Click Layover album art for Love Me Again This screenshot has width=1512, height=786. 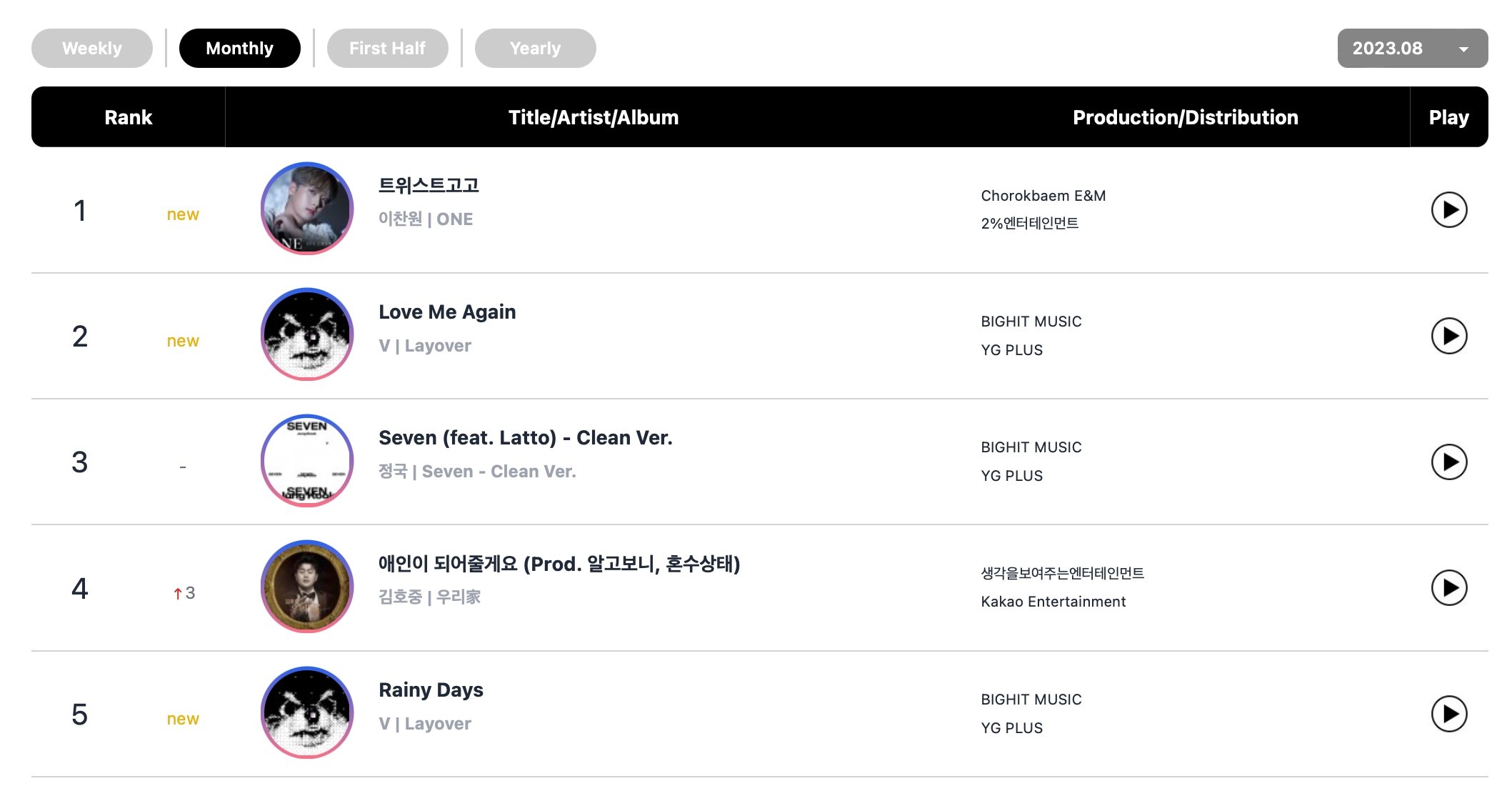point(307,334)
